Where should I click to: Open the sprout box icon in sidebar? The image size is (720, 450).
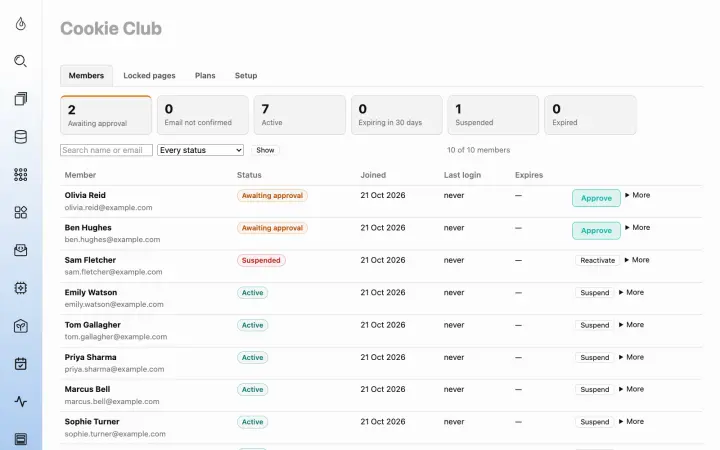click(21, 326)
